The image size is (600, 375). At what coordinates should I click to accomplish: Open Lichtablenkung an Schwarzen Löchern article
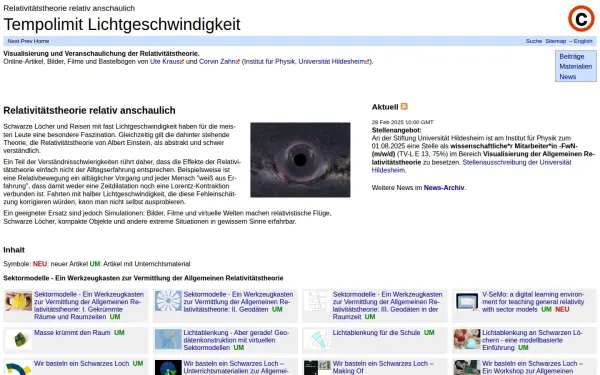click(532, 340)
